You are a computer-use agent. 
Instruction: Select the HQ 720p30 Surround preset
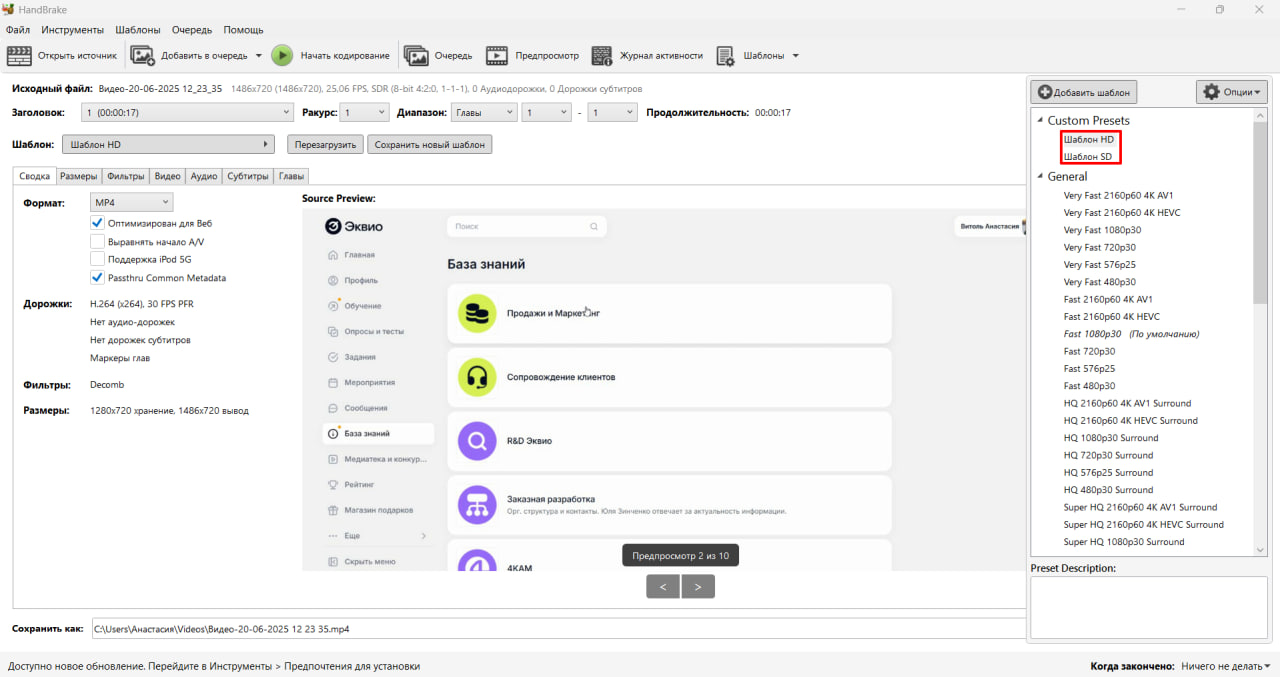click(x=1108, y=455)
